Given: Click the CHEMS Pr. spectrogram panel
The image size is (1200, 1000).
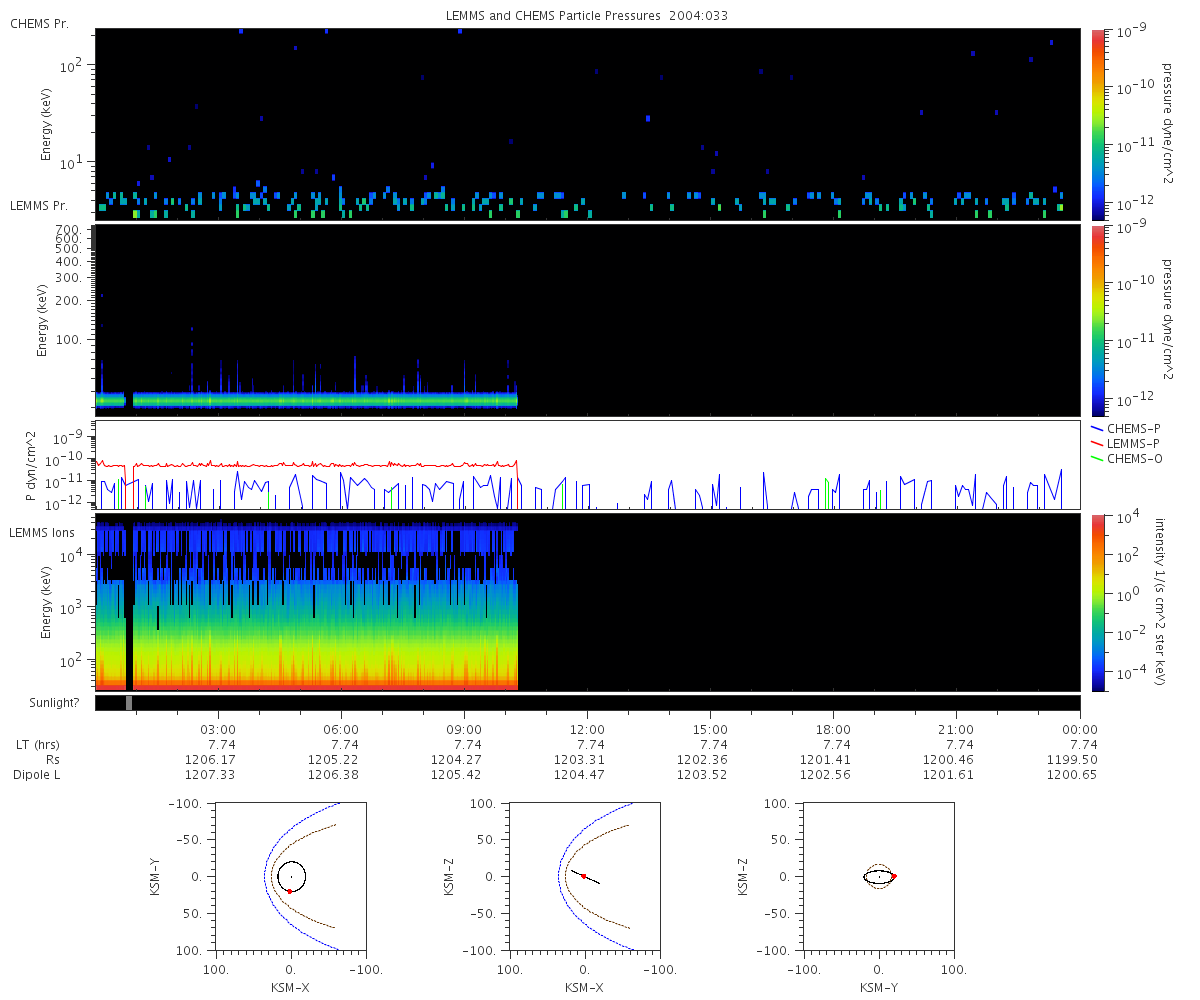Looking at the screenshot, I should [x=588, y=124].
